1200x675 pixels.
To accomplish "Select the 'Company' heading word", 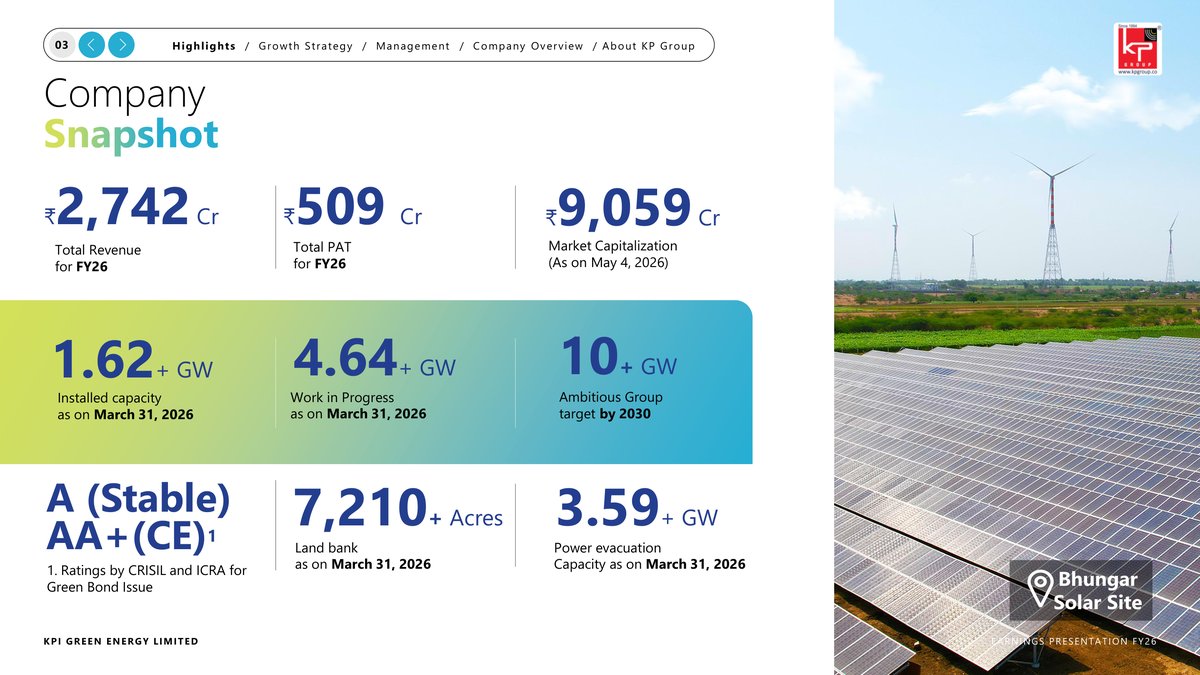I will (125, 96).
